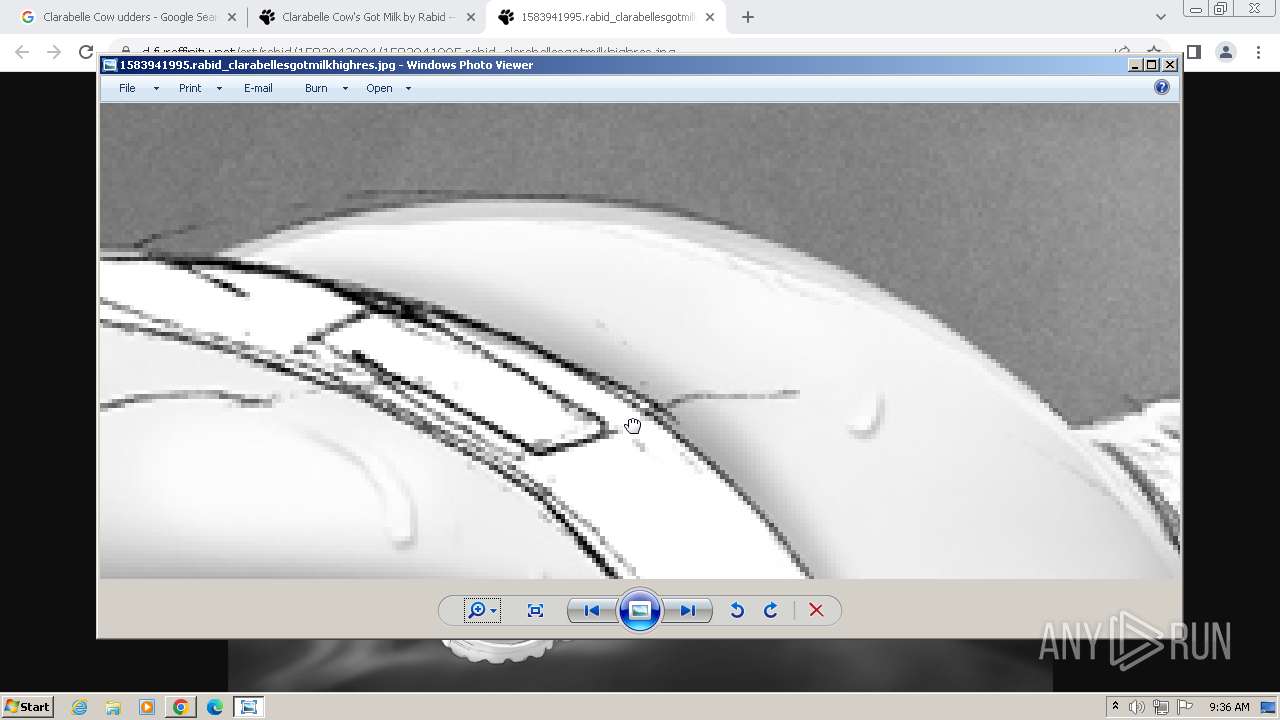Open the Chrome tab search chevron
This screenshot has width=1280, height=720.
tap(1160, 17)
